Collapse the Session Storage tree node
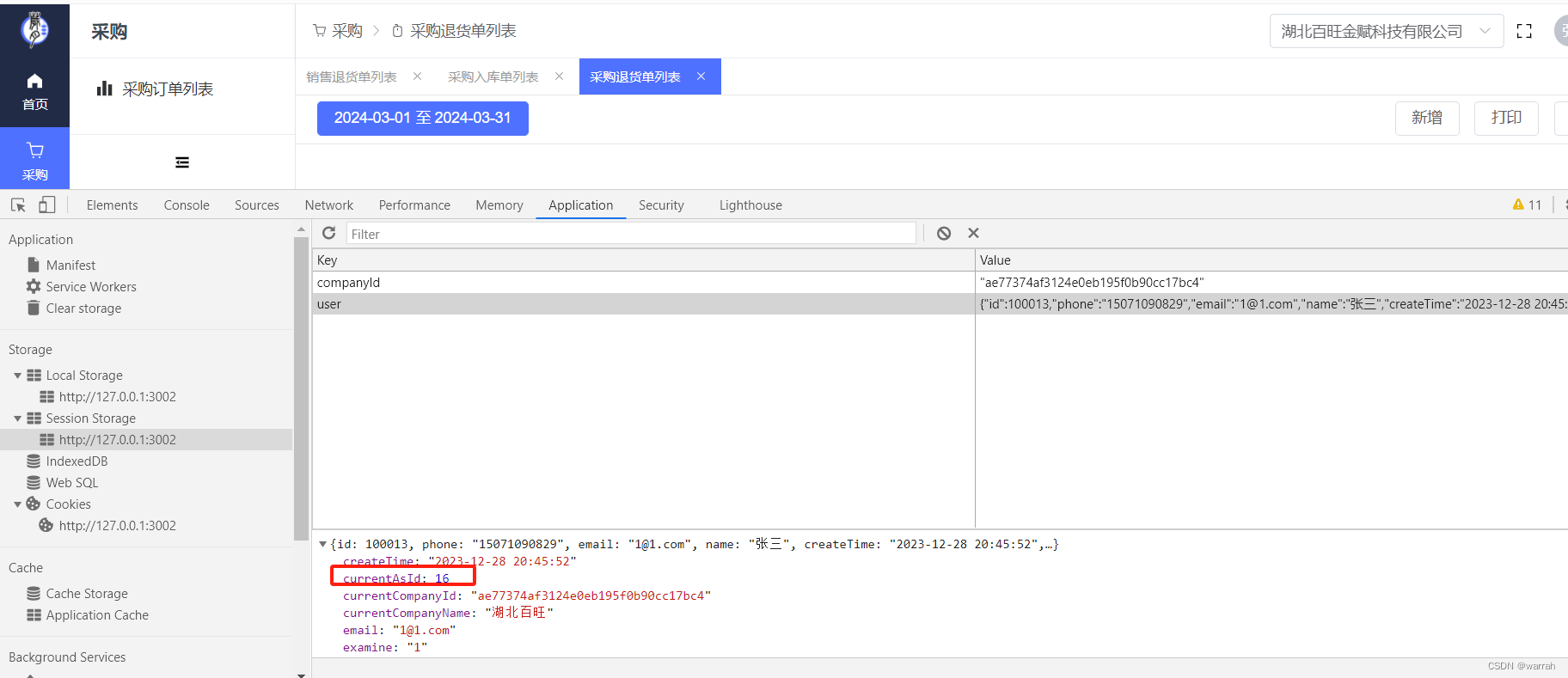 [x=17, y=418]
